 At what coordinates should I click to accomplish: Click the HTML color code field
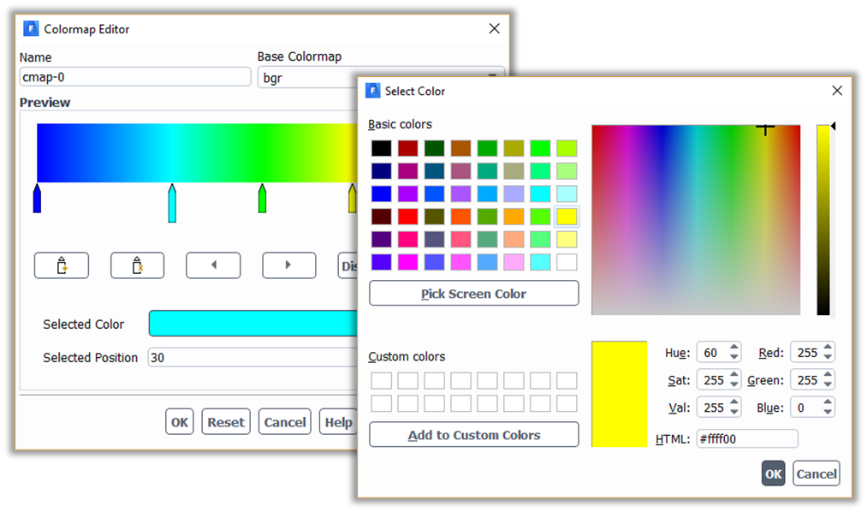pyautogui.click(x=747, y=439)
